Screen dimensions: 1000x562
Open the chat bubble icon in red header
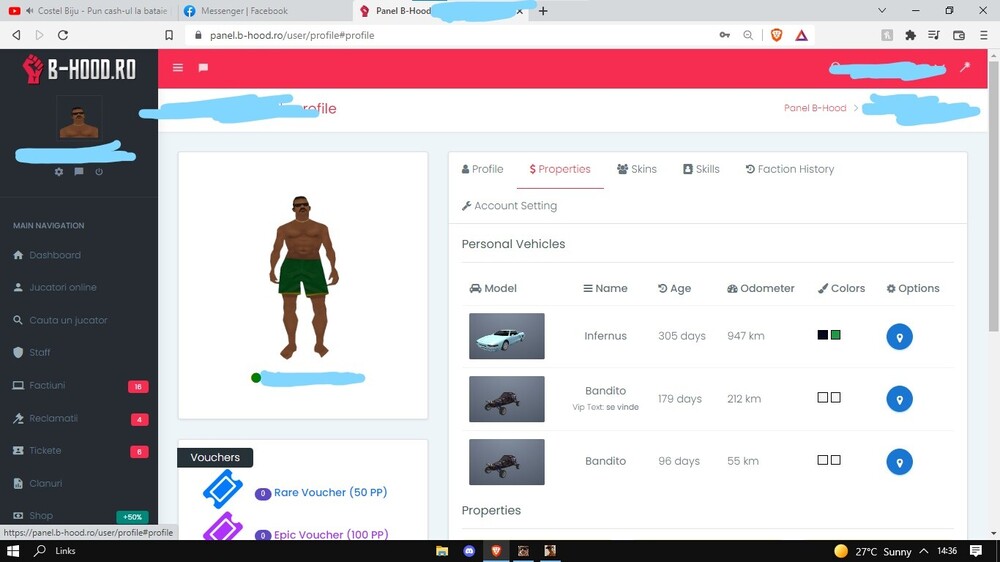[x=203, y=68]
